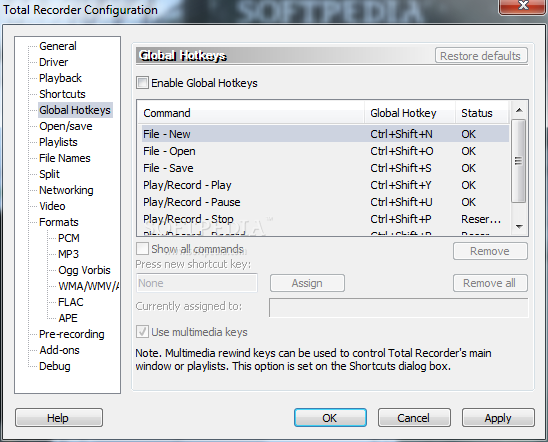Confirm settings with the OK button

(x=330, y=418)
